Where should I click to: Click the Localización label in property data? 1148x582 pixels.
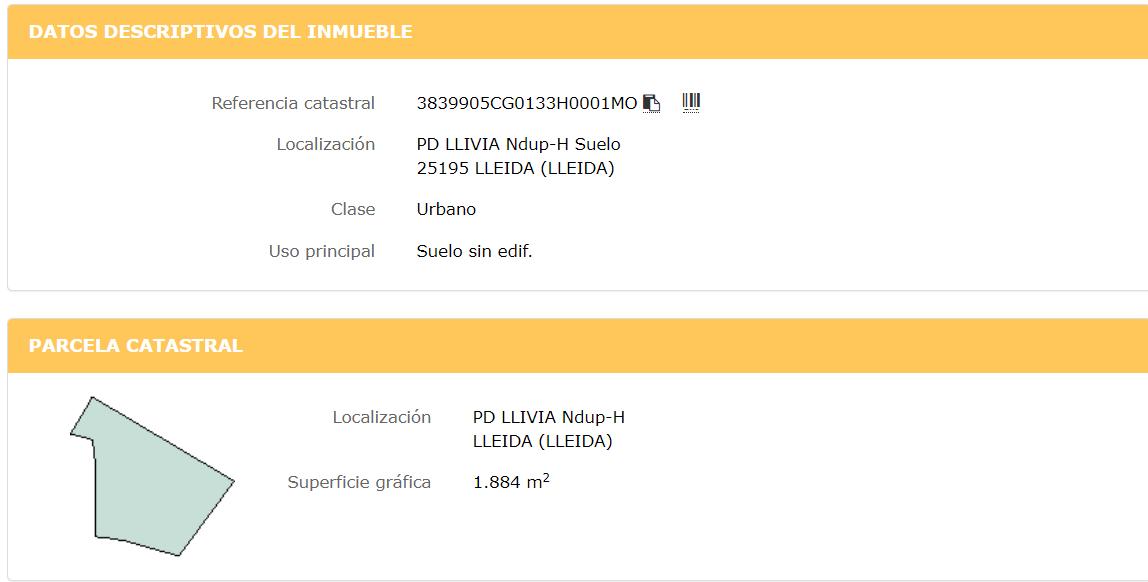pyautogui.click(x=326, y=144)
